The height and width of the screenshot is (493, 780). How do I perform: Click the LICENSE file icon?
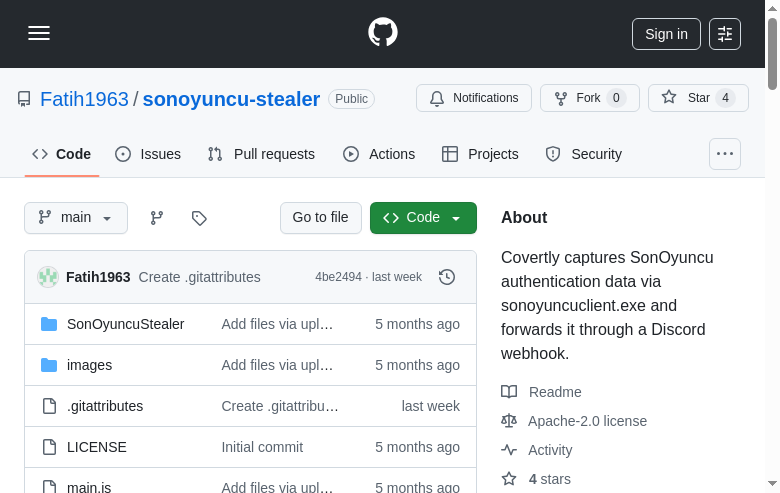[x=49, y=447]
